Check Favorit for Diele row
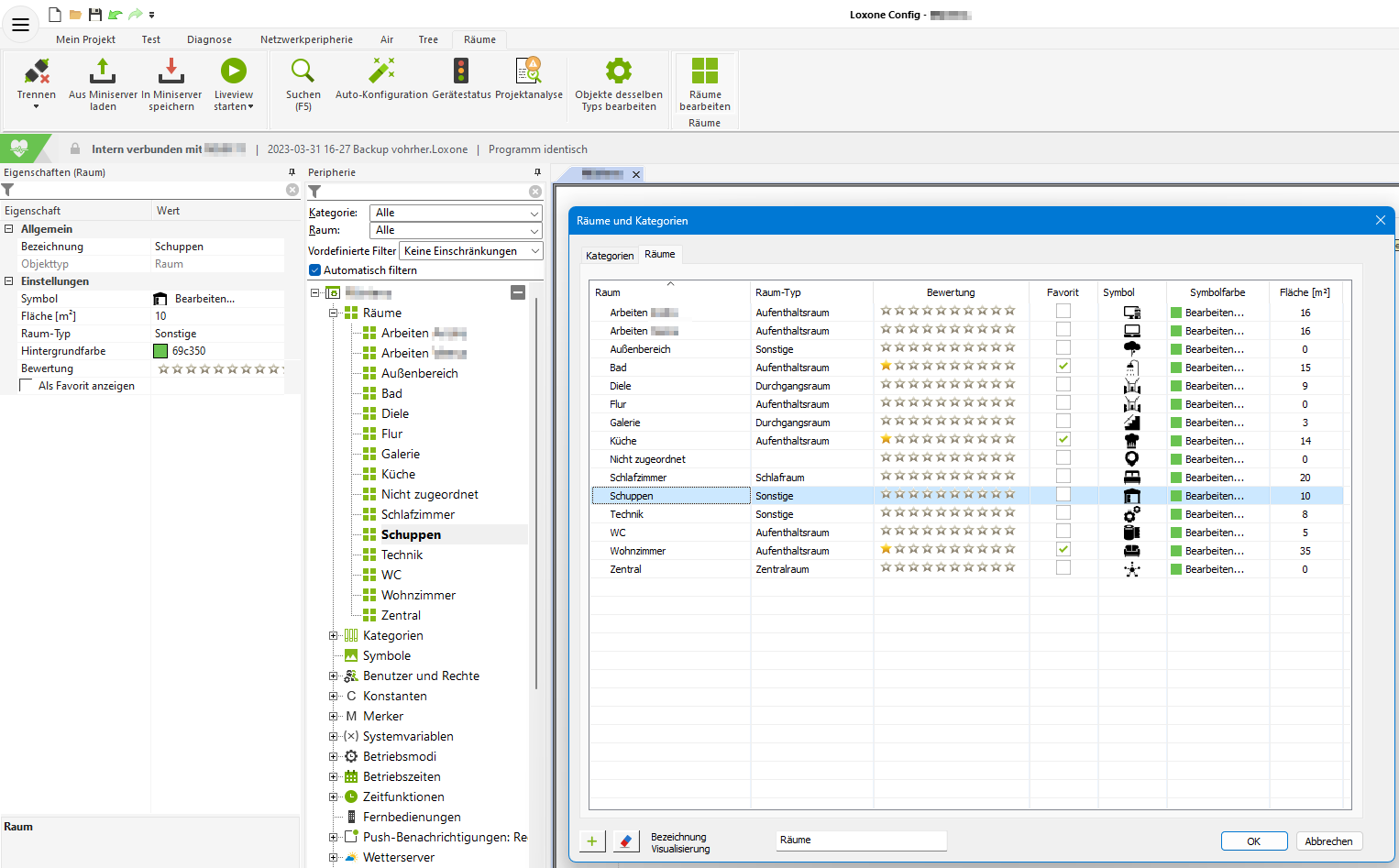The height and width of the screenshot is (868, 1399). 1063,384
